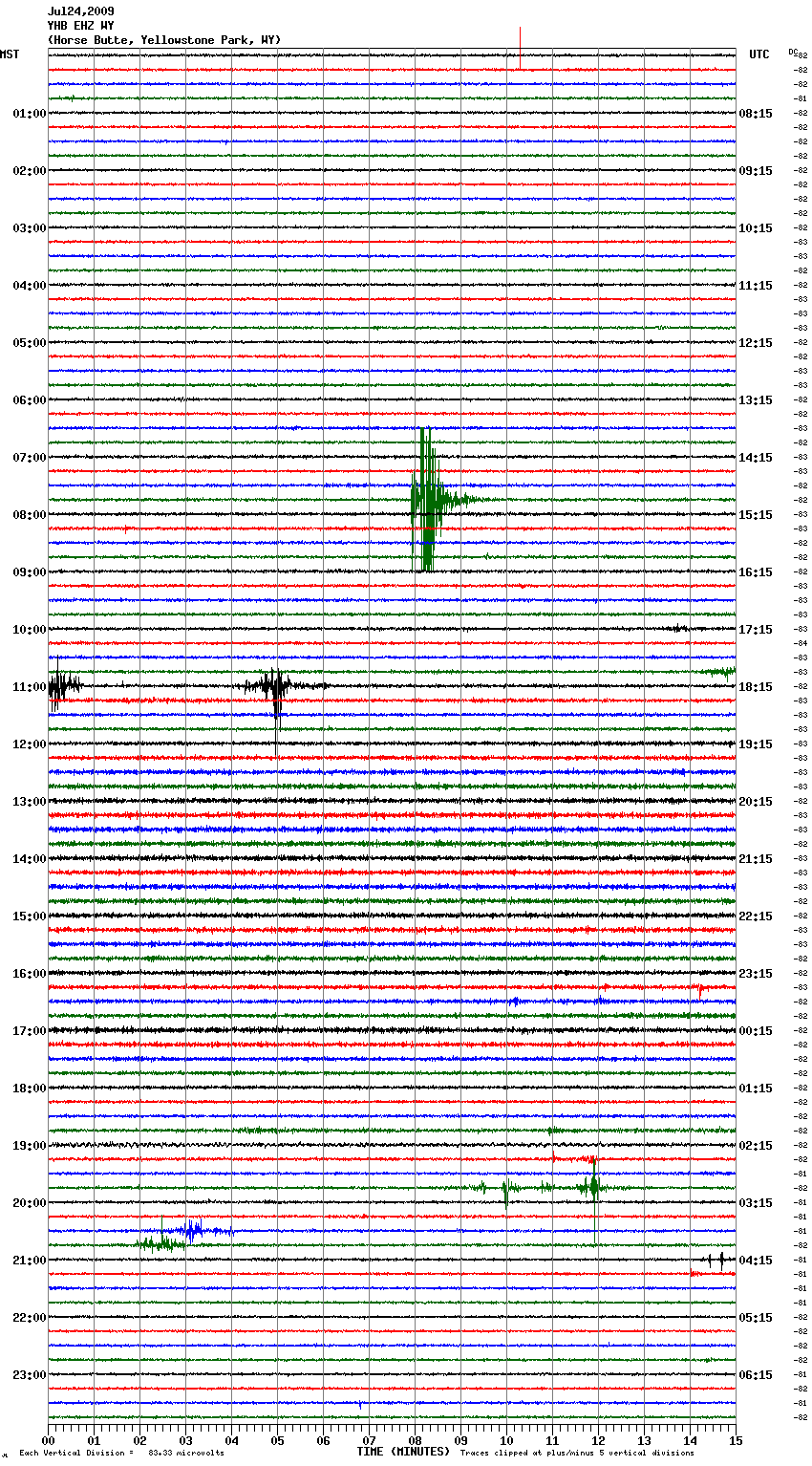The image size is (812, 1466).
Task: Select the 15:00 MST row label
Action: [x=29, y=916]
